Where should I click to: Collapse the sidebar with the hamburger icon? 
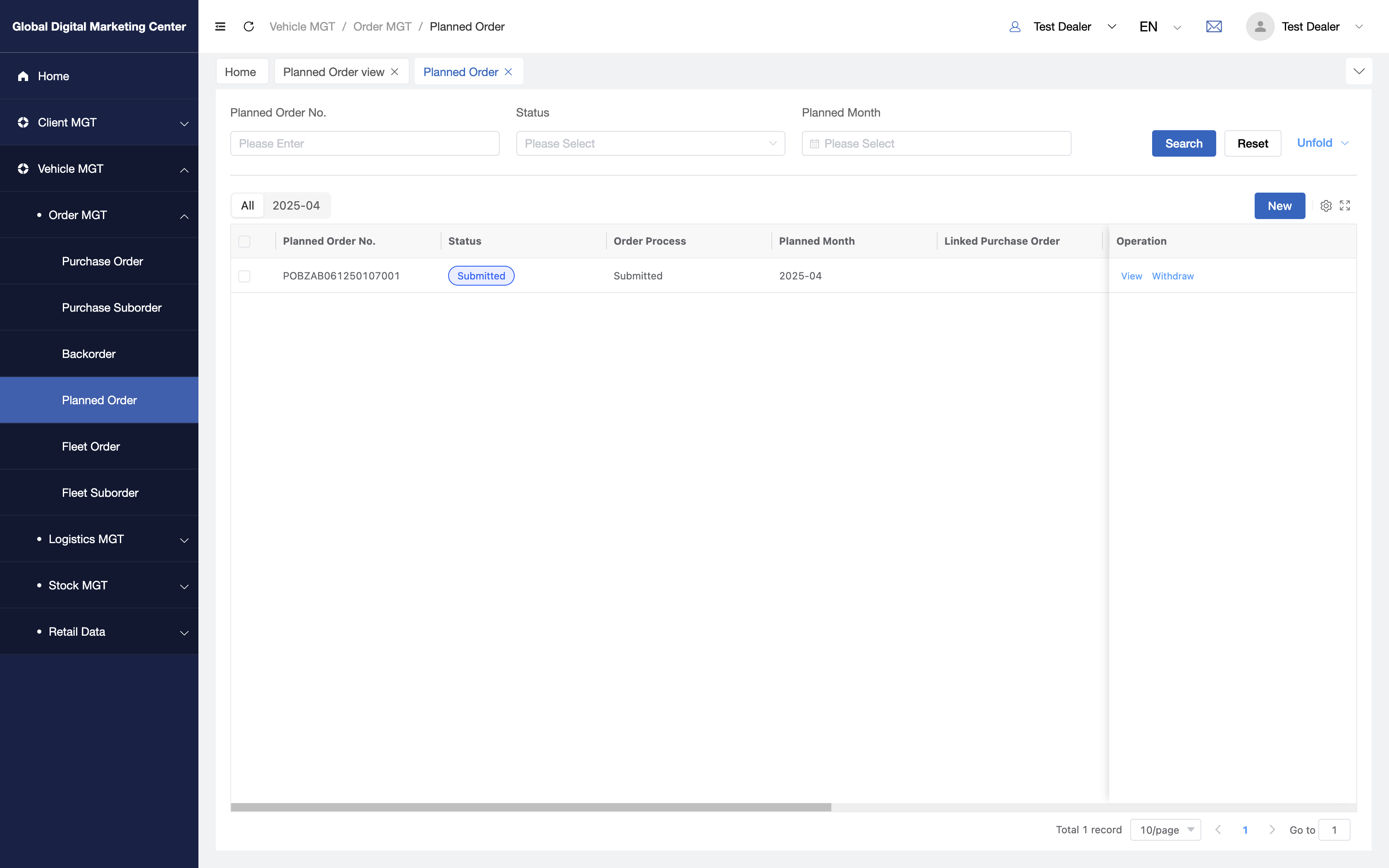[x=220, y=26]
